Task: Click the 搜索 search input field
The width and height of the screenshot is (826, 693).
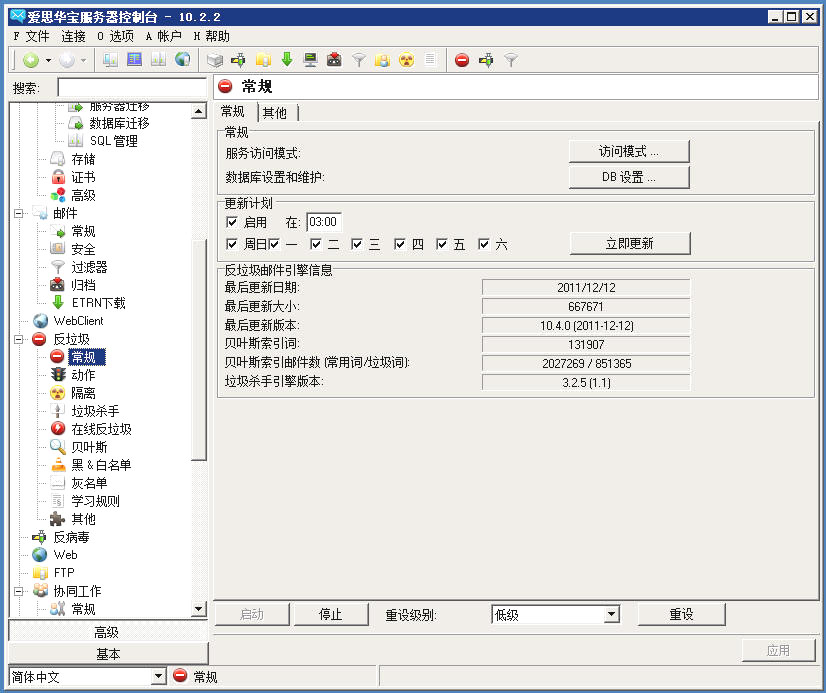Action: coord(132,87)
